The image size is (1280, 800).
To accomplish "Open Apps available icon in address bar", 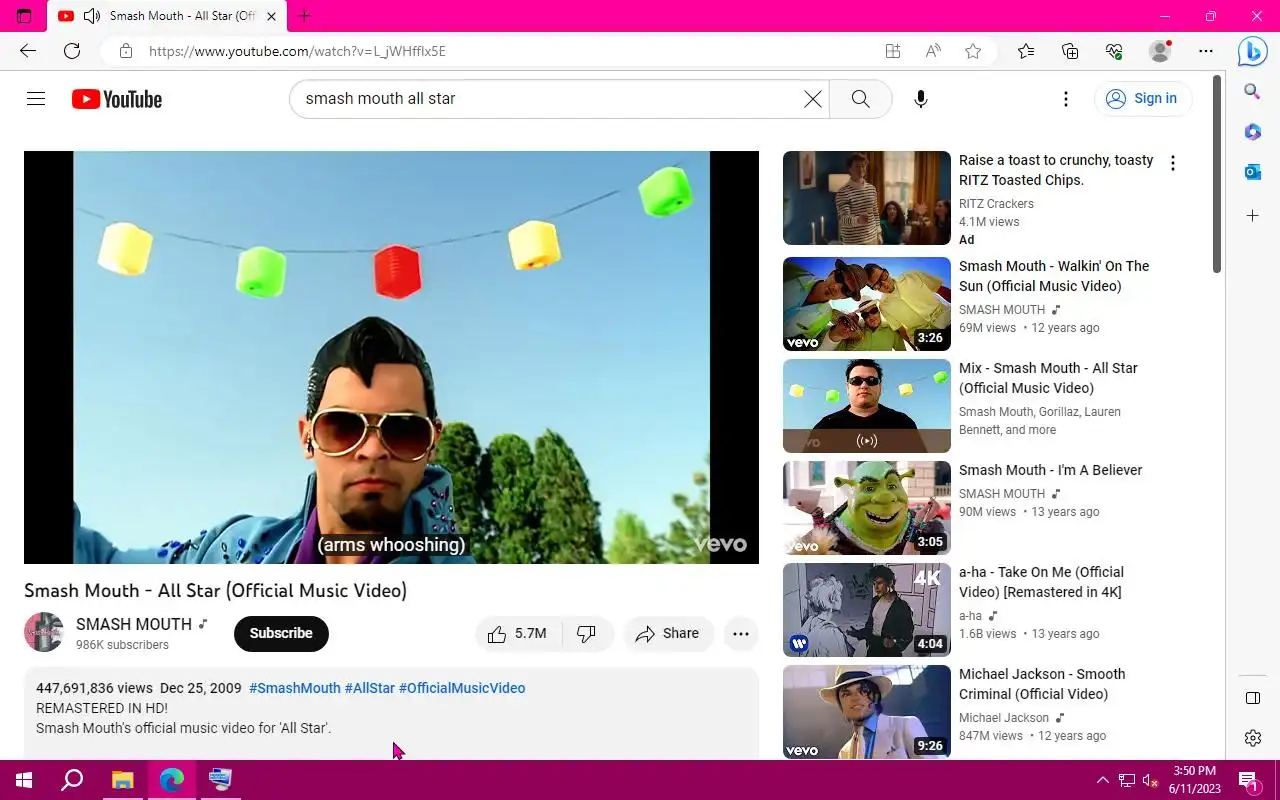I will [x=892, y=51].
